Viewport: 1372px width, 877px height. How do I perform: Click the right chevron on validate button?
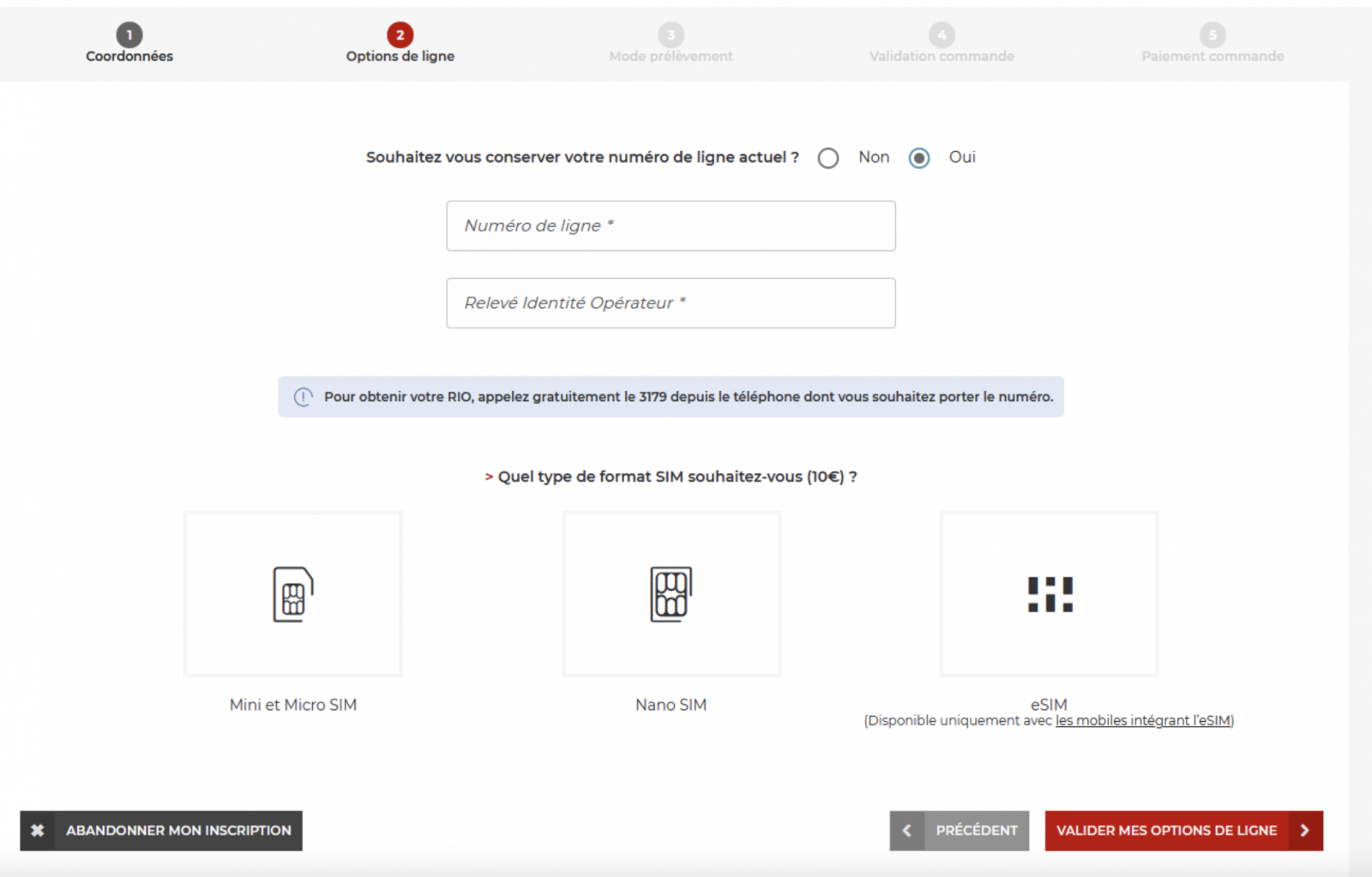[1304, 831]
